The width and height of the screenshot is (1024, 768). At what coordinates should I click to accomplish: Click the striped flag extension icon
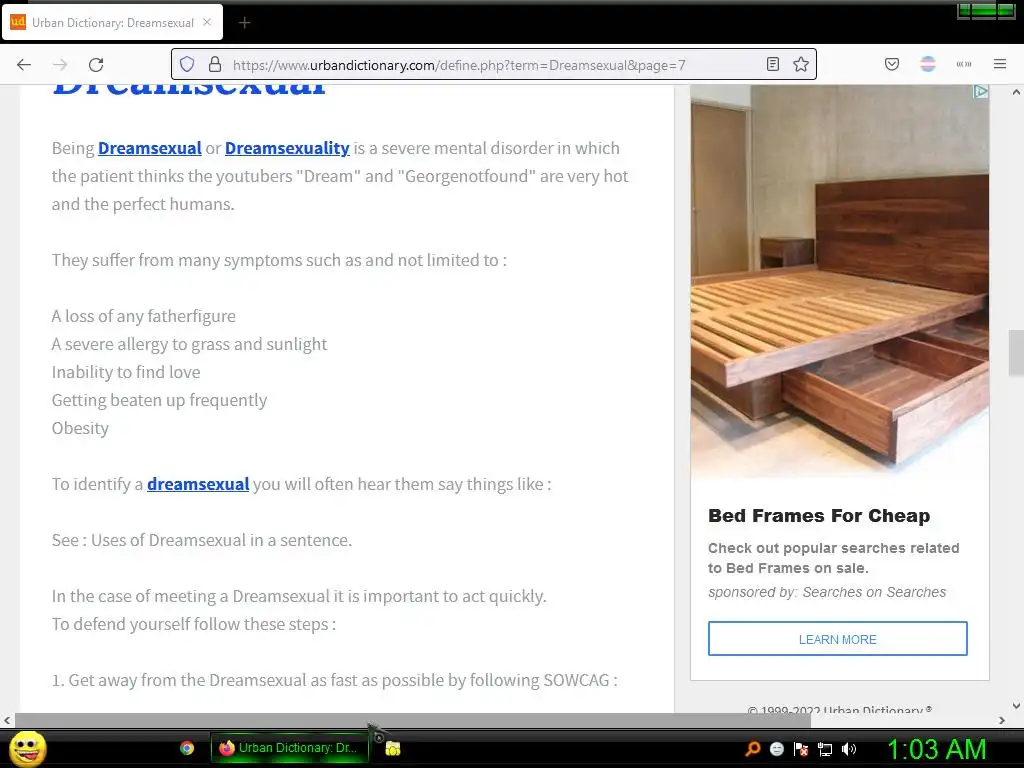[x=928, y=65]
